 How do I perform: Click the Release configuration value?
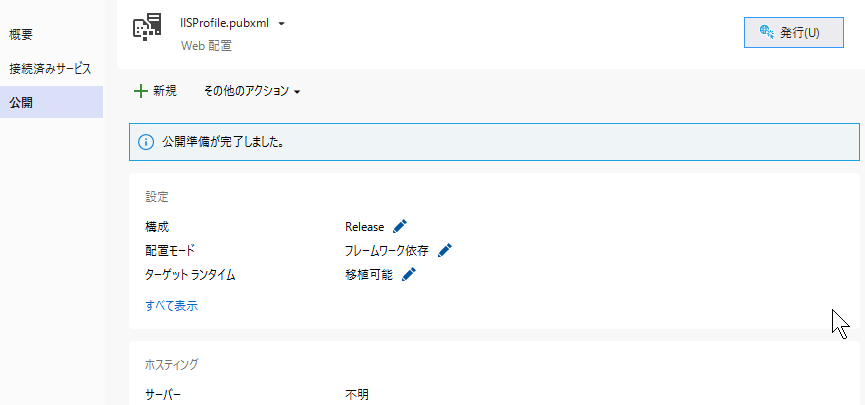pos(365,227)
